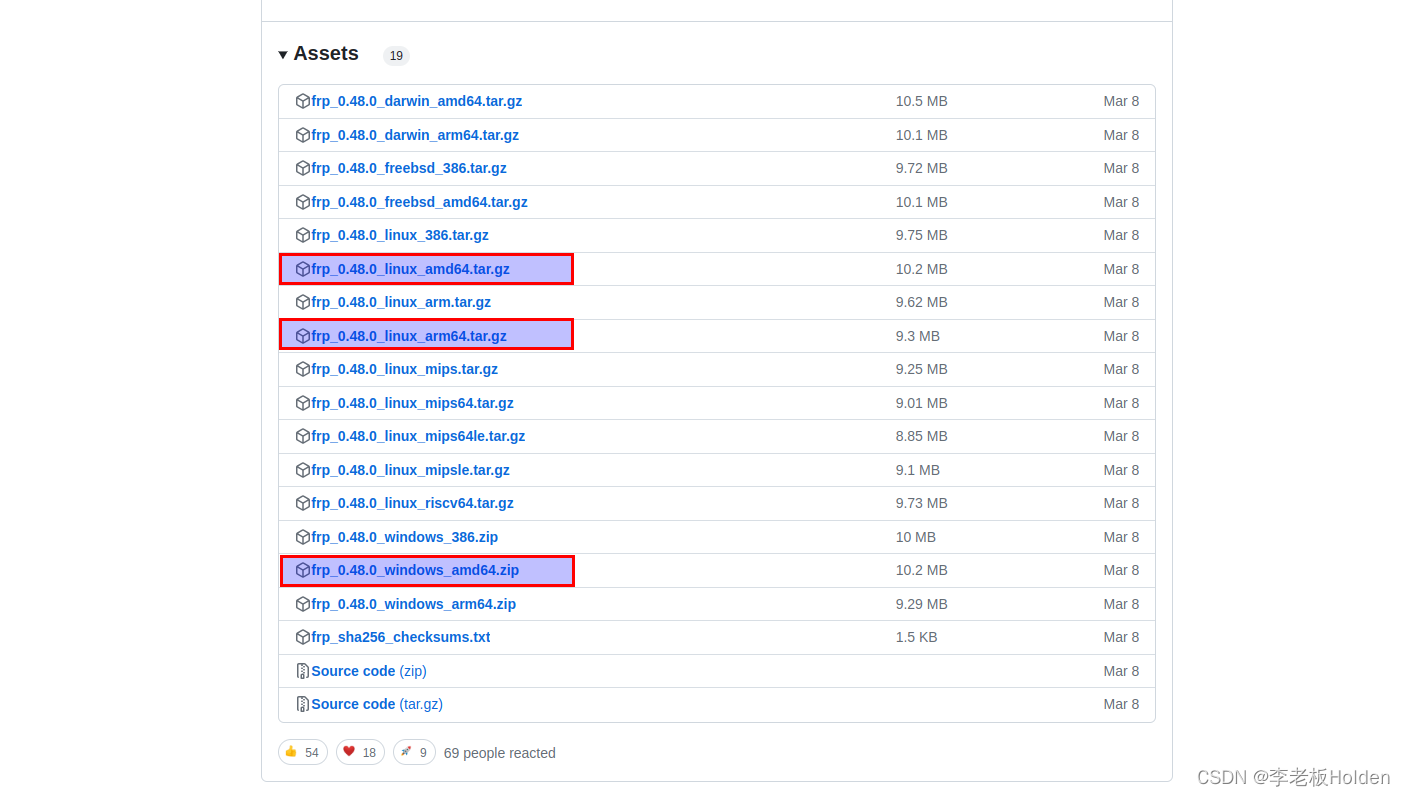Download frp_0.48.0_windows_amd64.zip
The image size is (1405, 796).
[415, 570]
